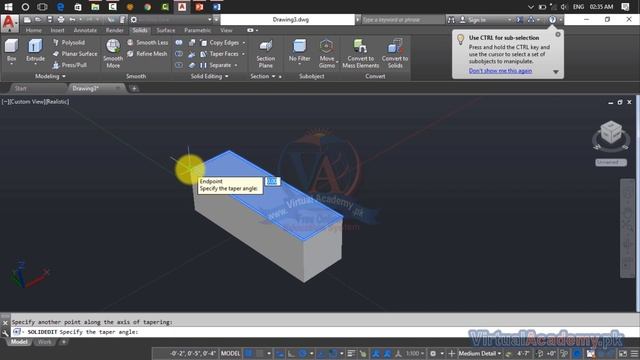
Task: Switch to the Insert ribbon tab
Action: coord(57,30)
